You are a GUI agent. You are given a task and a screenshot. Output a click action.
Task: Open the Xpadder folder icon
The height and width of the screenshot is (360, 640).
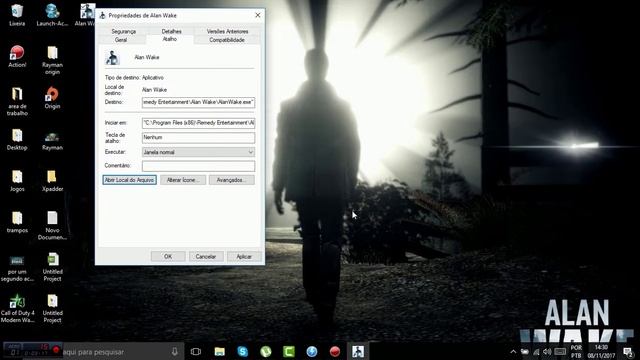tap(52, 181)
